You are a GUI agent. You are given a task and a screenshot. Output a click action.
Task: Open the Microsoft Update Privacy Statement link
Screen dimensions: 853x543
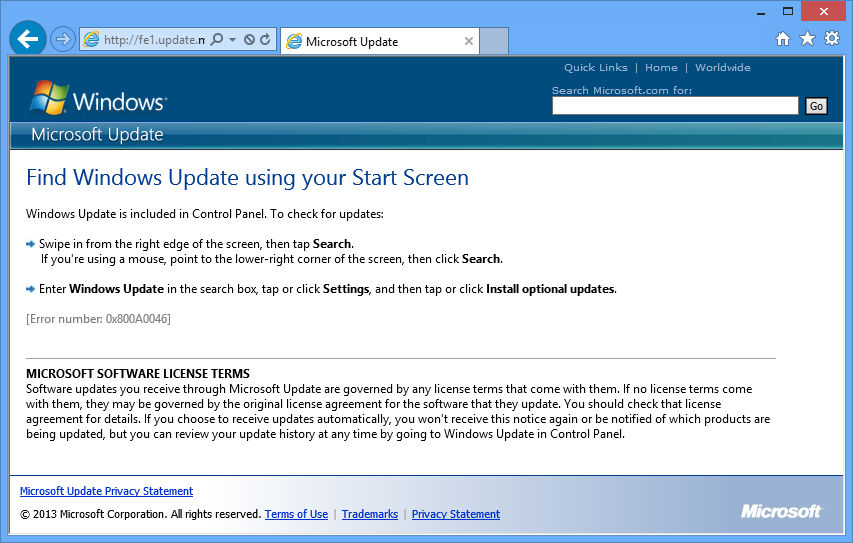[x=107, y=491]
